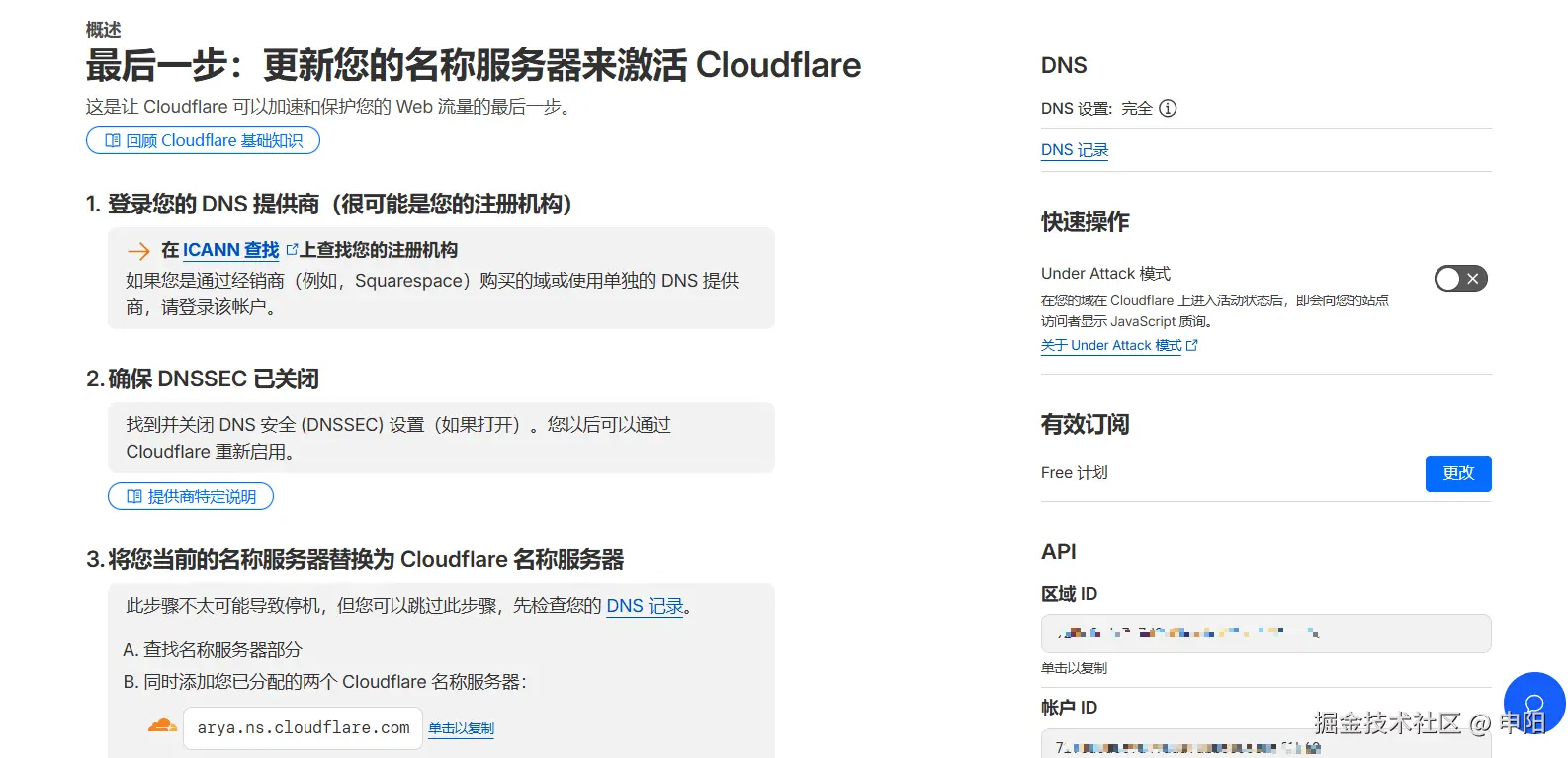Click the 区域 ID field to copy
Image resolution: width=1568 pixels, height=758 pixels.
click(x=1265, y=633)
